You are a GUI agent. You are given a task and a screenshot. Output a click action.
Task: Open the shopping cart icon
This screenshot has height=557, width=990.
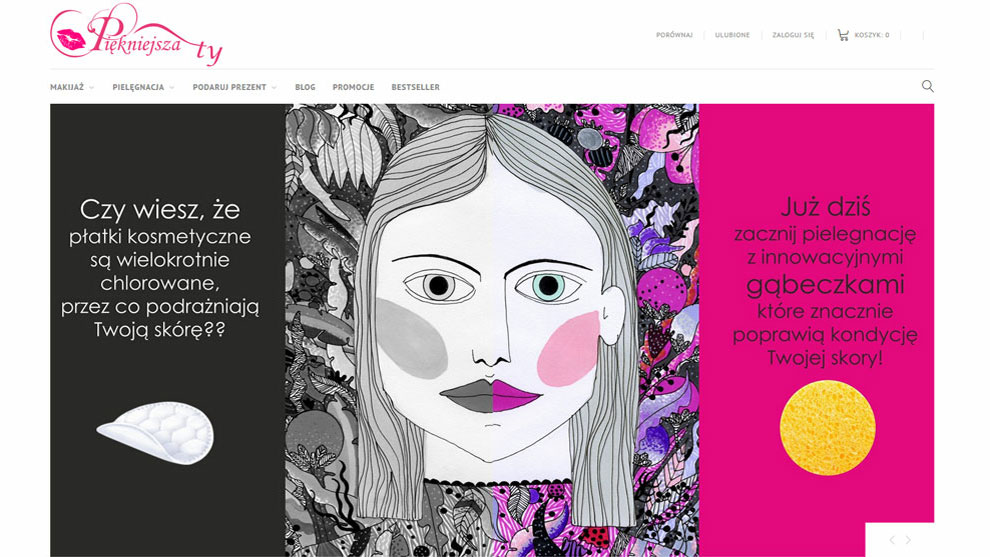click(x=843, y=35)
